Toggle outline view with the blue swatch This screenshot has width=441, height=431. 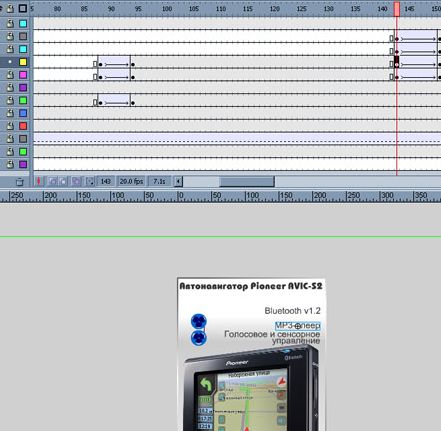[x=23, y=113]
